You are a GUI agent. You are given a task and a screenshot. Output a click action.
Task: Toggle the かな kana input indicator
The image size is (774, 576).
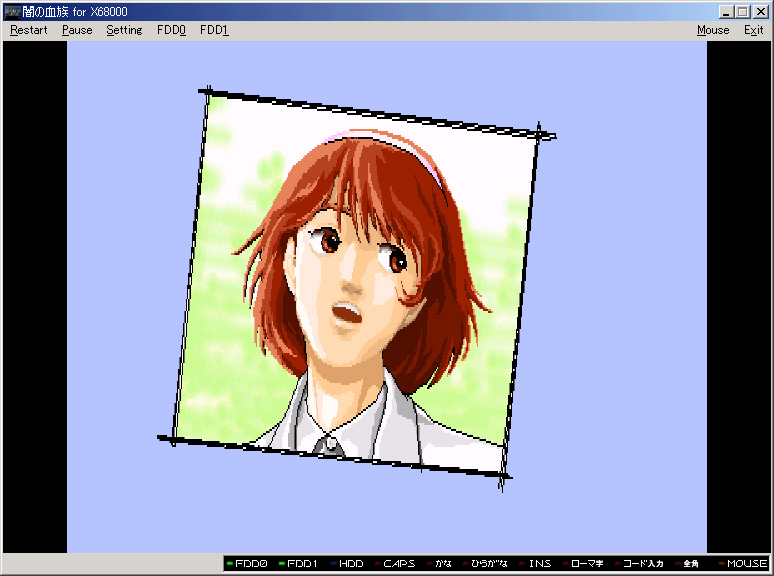pos(438,564)
